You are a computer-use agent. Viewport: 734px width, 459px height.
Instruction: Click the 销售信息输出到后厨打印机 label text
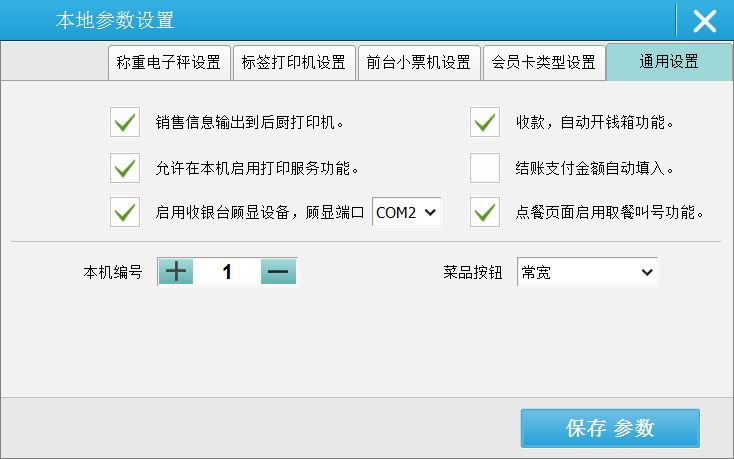click(249, 124)
